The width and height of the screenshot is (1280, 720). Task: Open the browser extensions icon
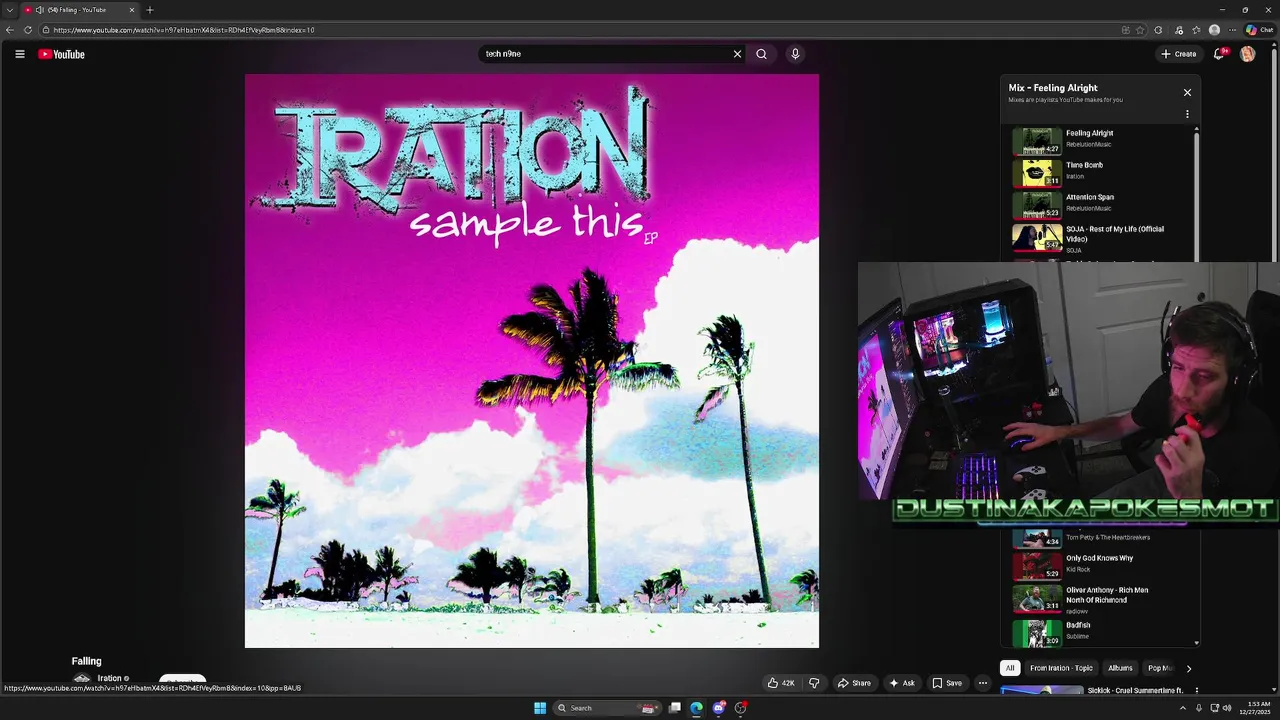[x=1159, y=30]
